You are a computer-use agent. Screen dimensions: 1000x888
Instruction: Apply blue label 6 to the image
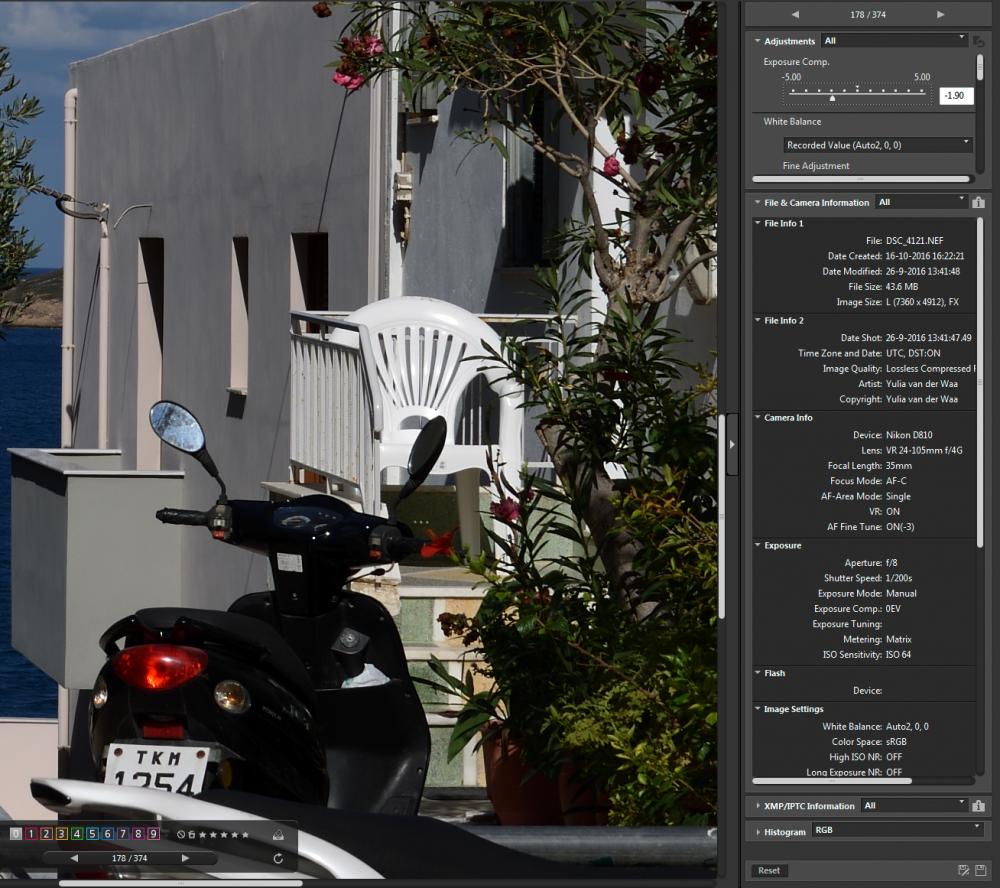108,834
